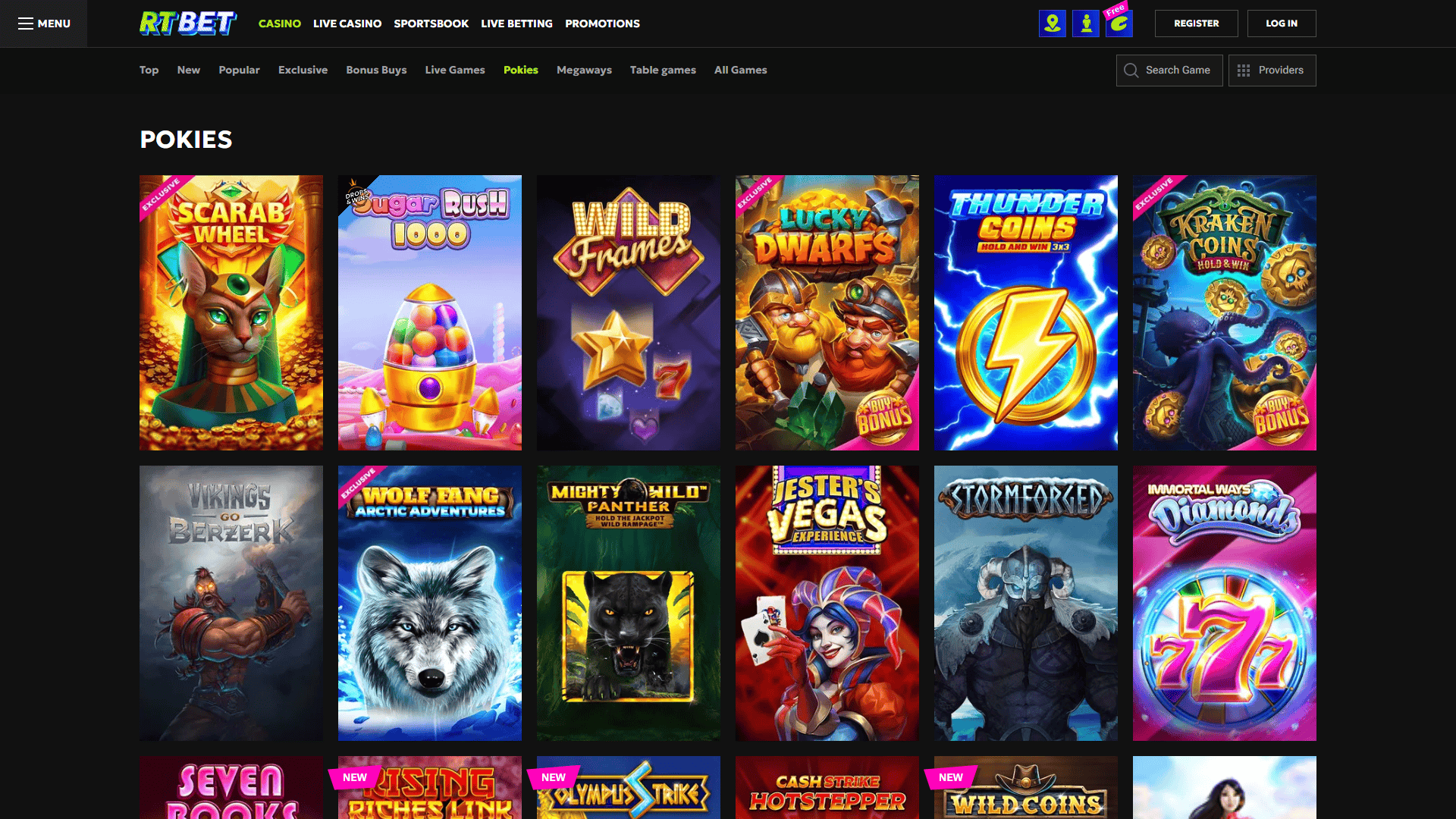Open the trophy statue icon in header

pyautogui.click(x=1086, y=24)
